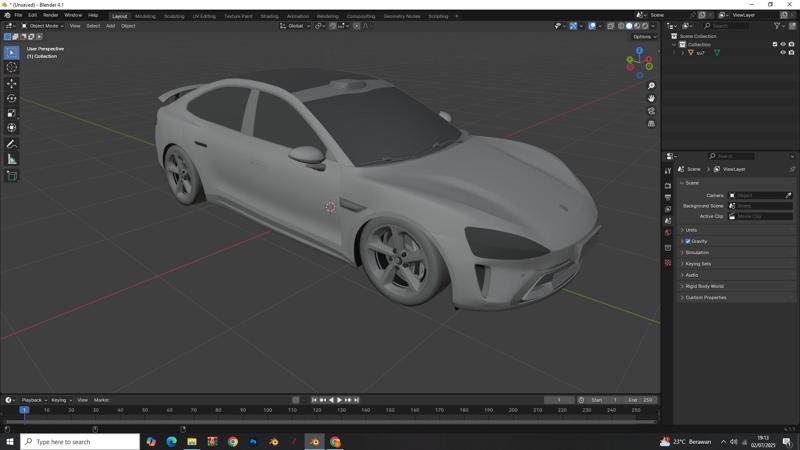The image size is (800, 450).
Task: Expand the Units panel
Action: tap(691, 230)
